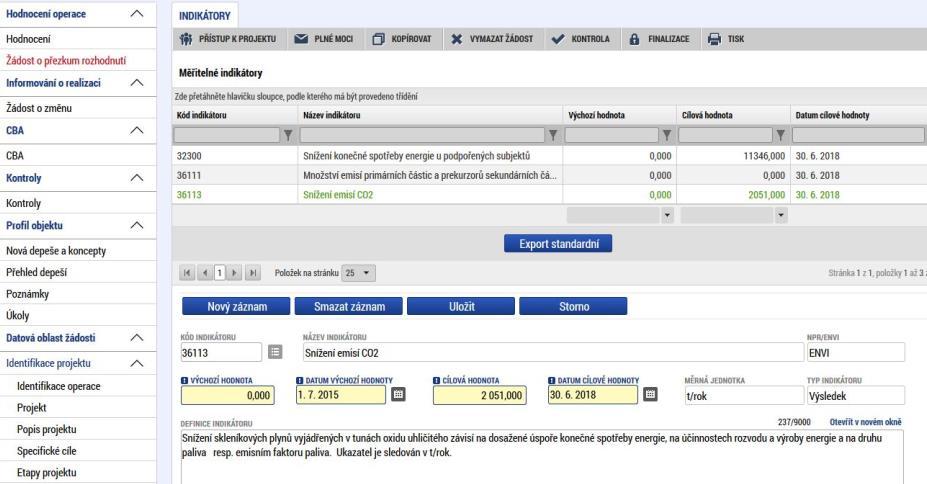Go to first page of results
927x484 pixels.
(187, 272)
